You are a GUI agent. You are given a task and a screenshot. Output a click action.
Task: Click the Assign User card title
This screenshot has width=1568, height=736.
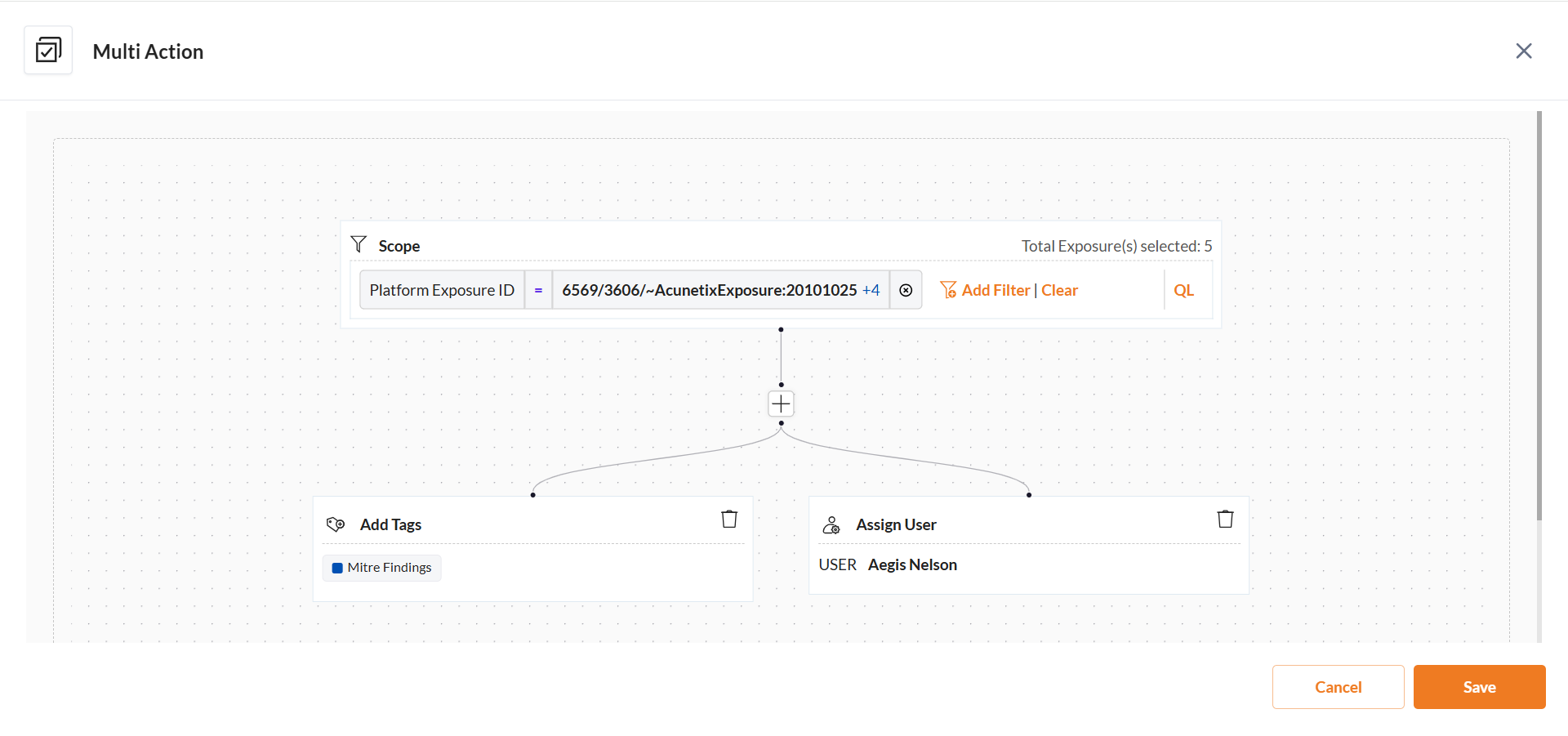pyautogui.click(x=896, y=524)
